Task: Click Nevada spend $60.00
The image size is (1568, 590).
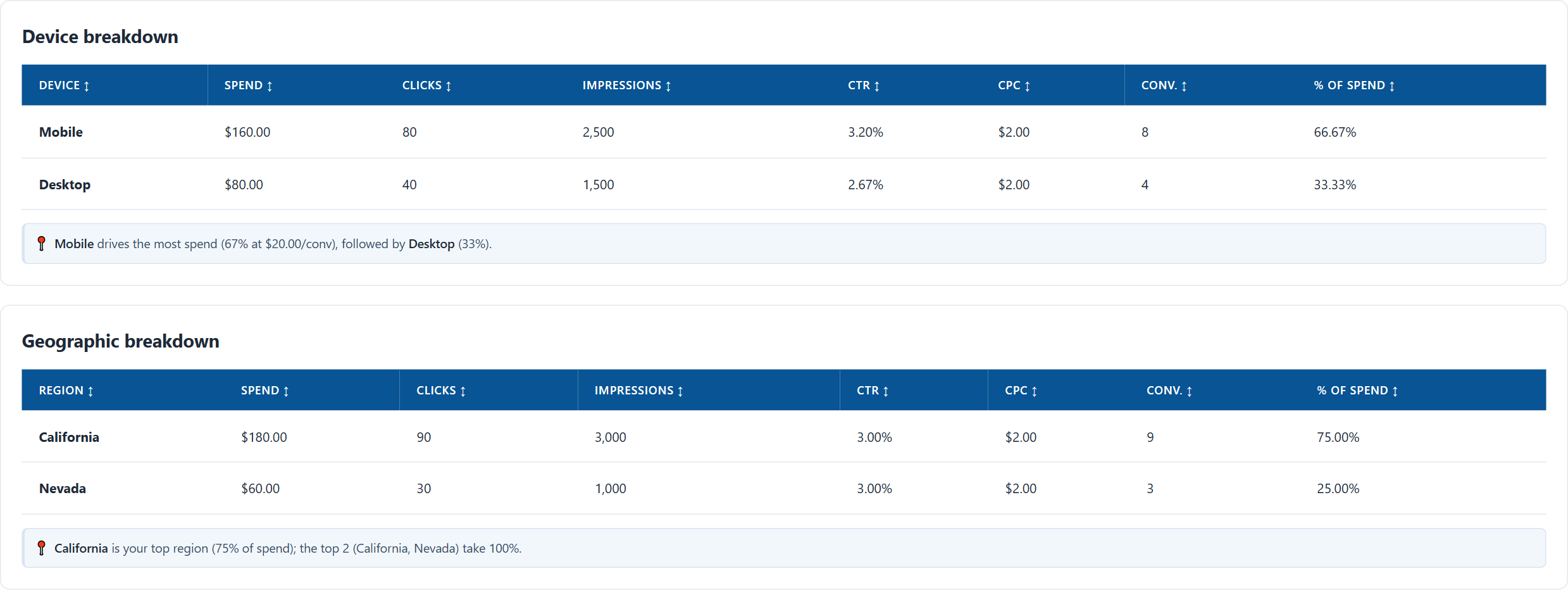Action: (260, 489)
